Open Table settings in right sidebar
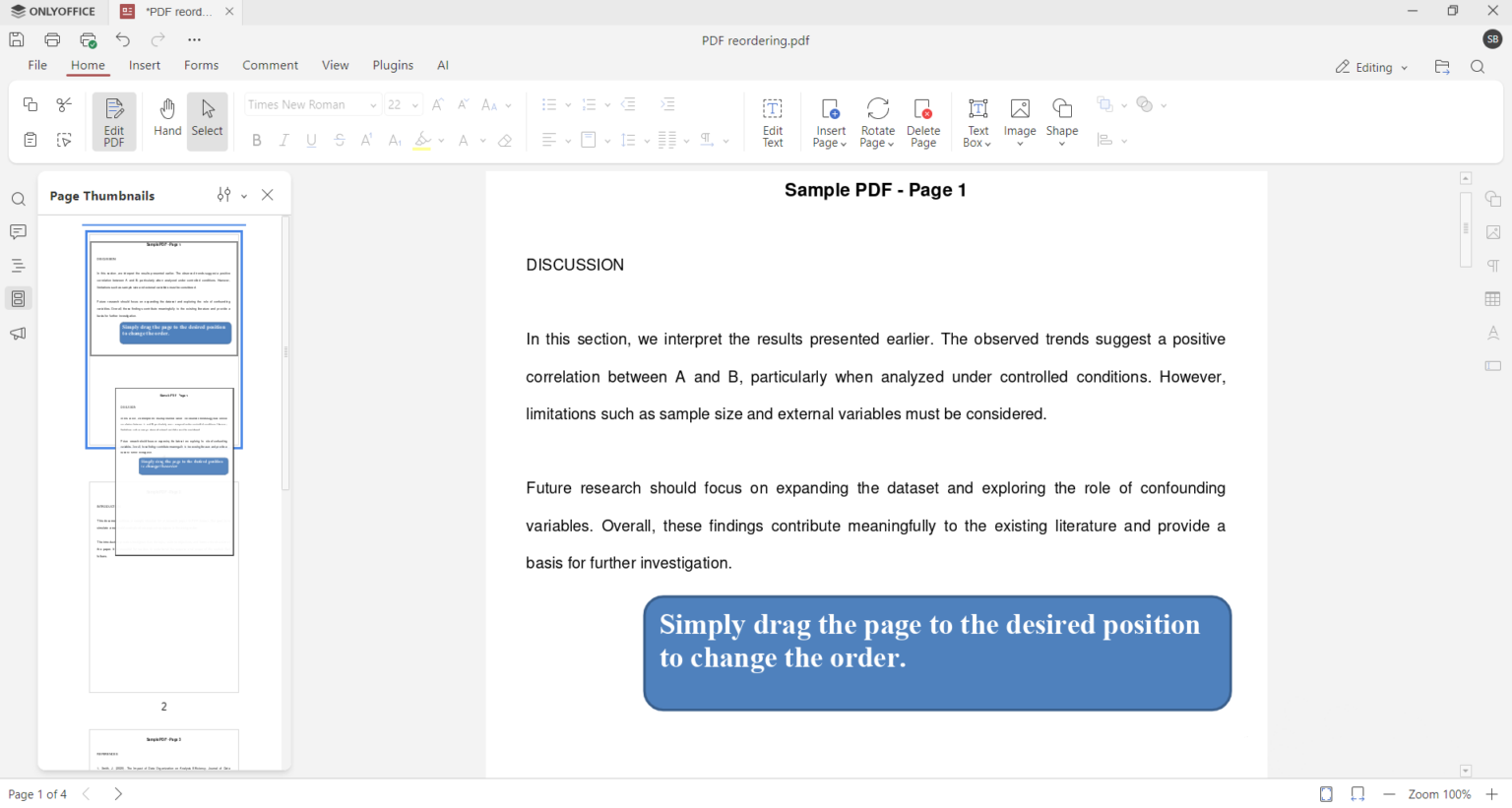 (1492, 298)
